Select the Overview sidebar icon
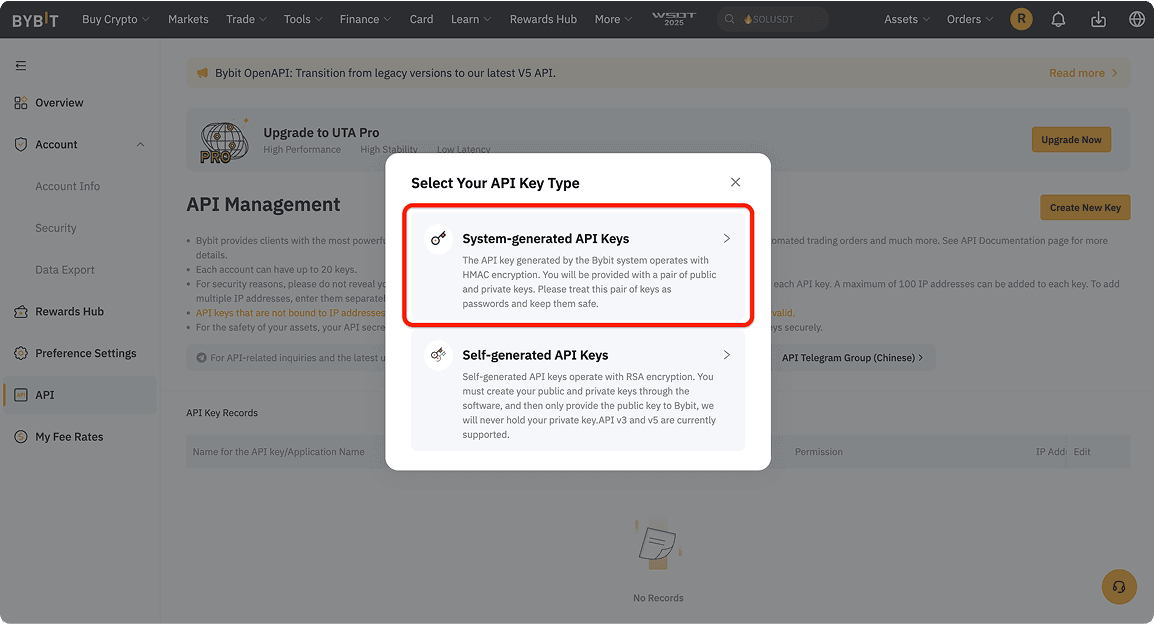This screenshot has height=624, width=1154. point(20,102)
